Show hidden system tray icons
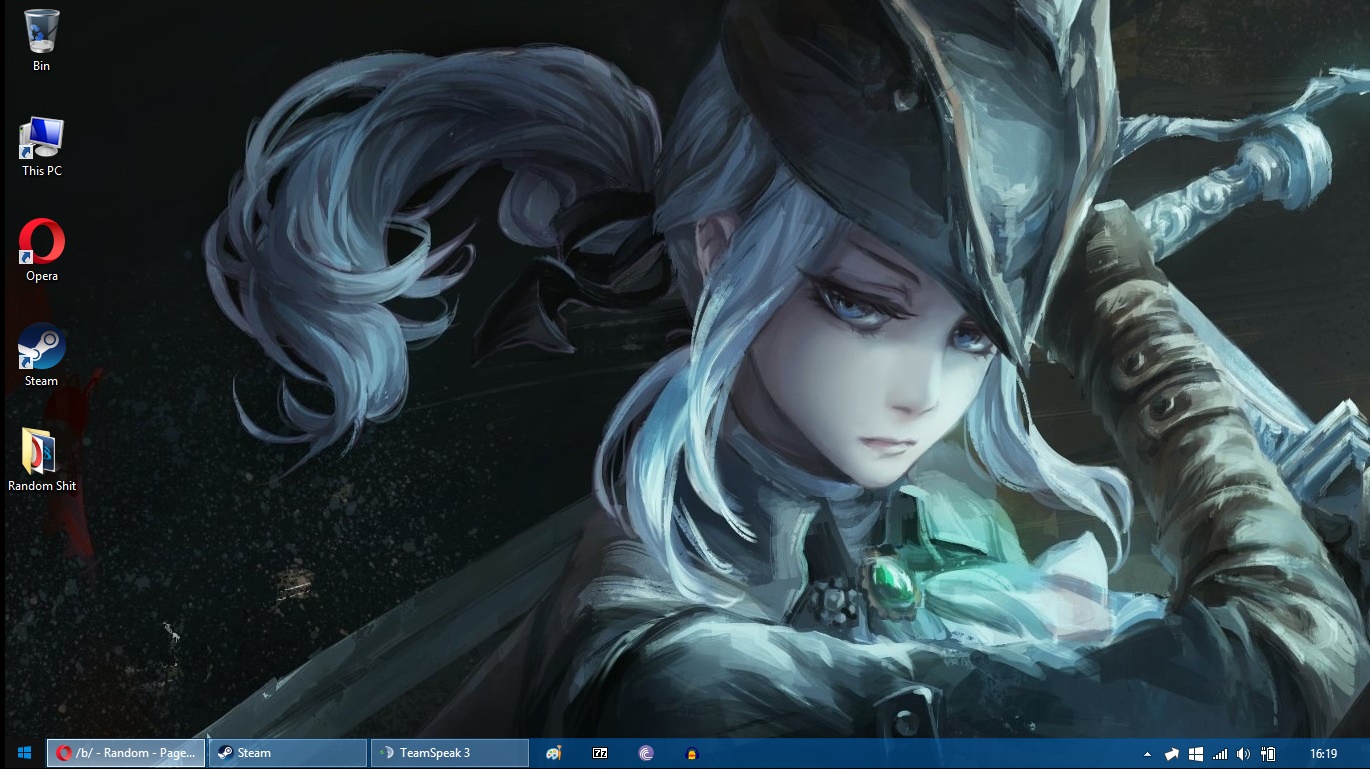This screenshot has width=1370, height=769. [x=1149, y=753]
